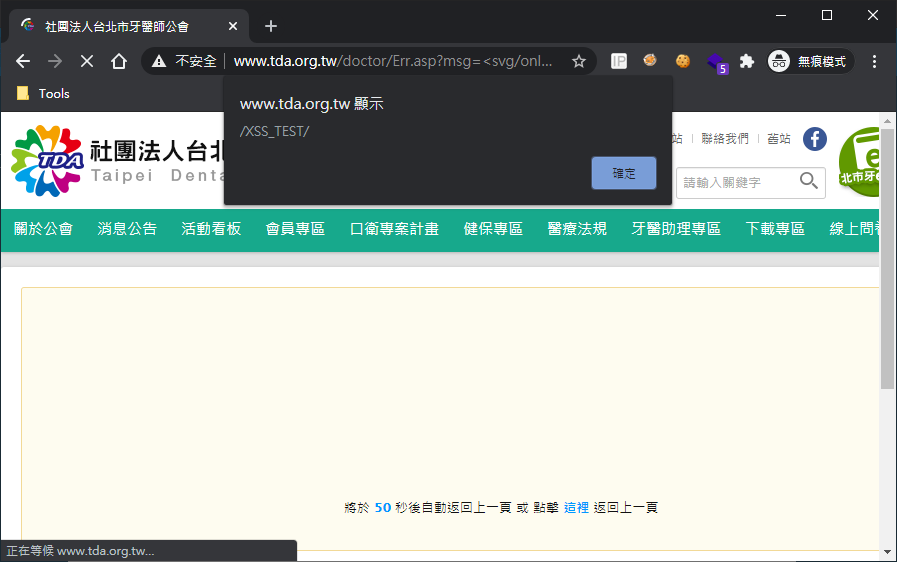Minimize the browser window
897x562 pixels.
[x=781, y=15]
